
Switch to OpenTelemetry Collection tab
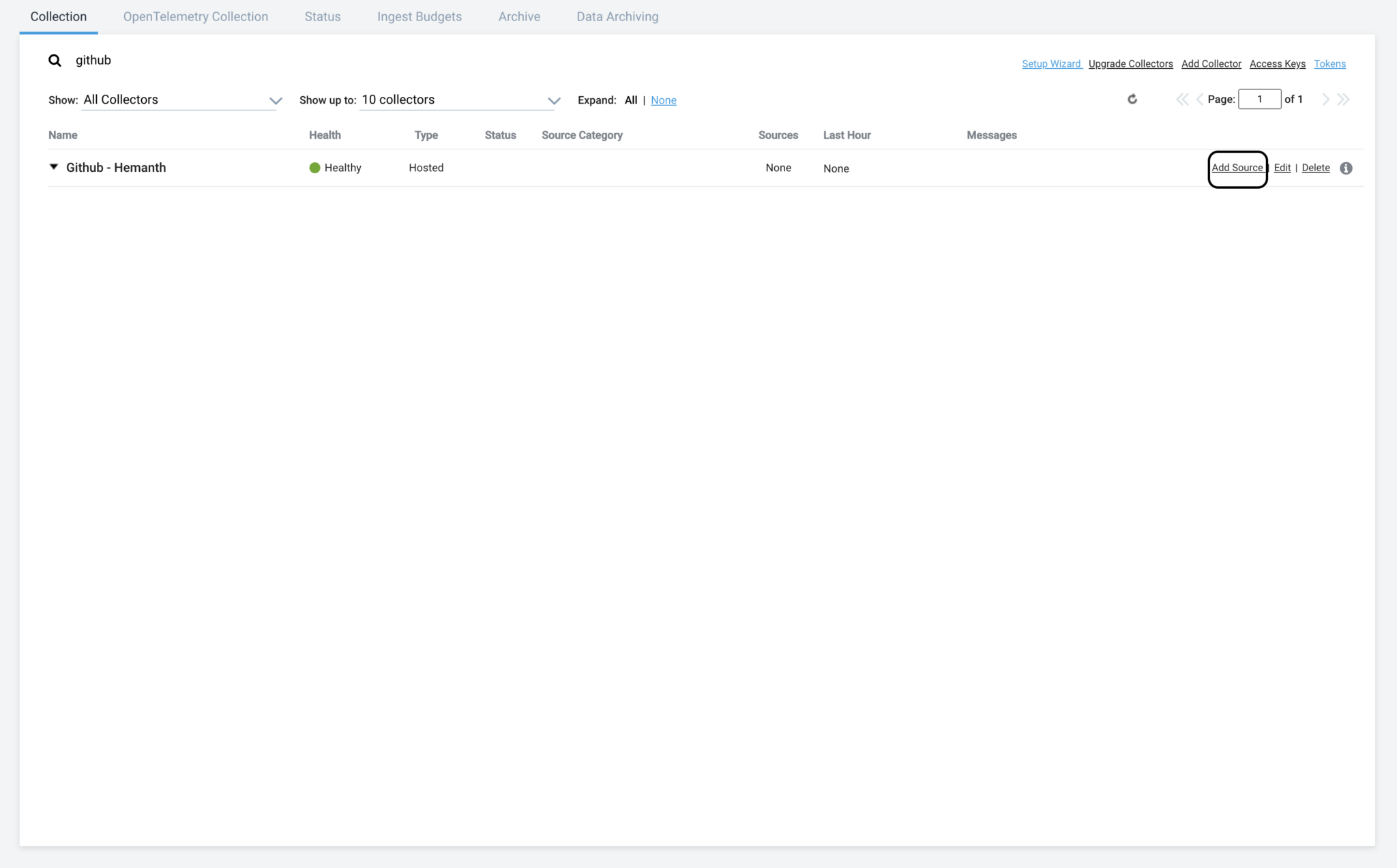pyautogui.click(x=196, y=16)
